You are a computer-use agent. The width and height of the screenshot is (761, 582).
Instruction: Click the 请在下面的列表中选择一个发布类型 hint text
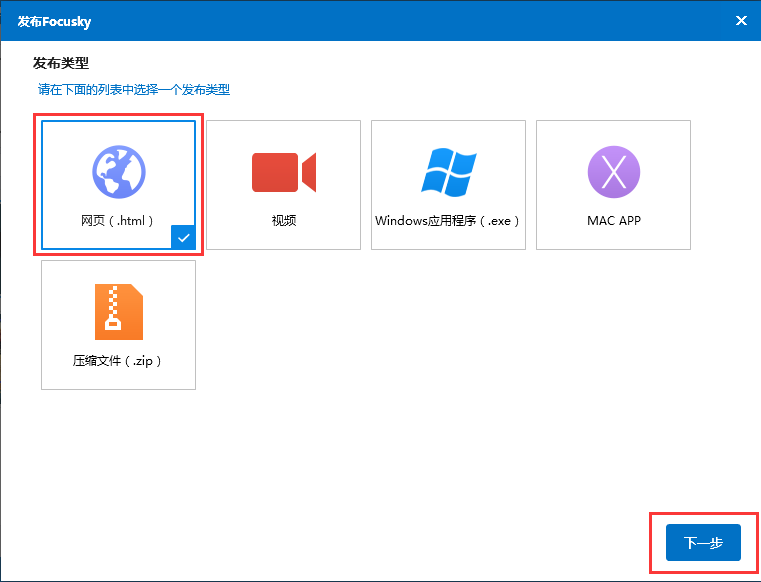(134, 90)
